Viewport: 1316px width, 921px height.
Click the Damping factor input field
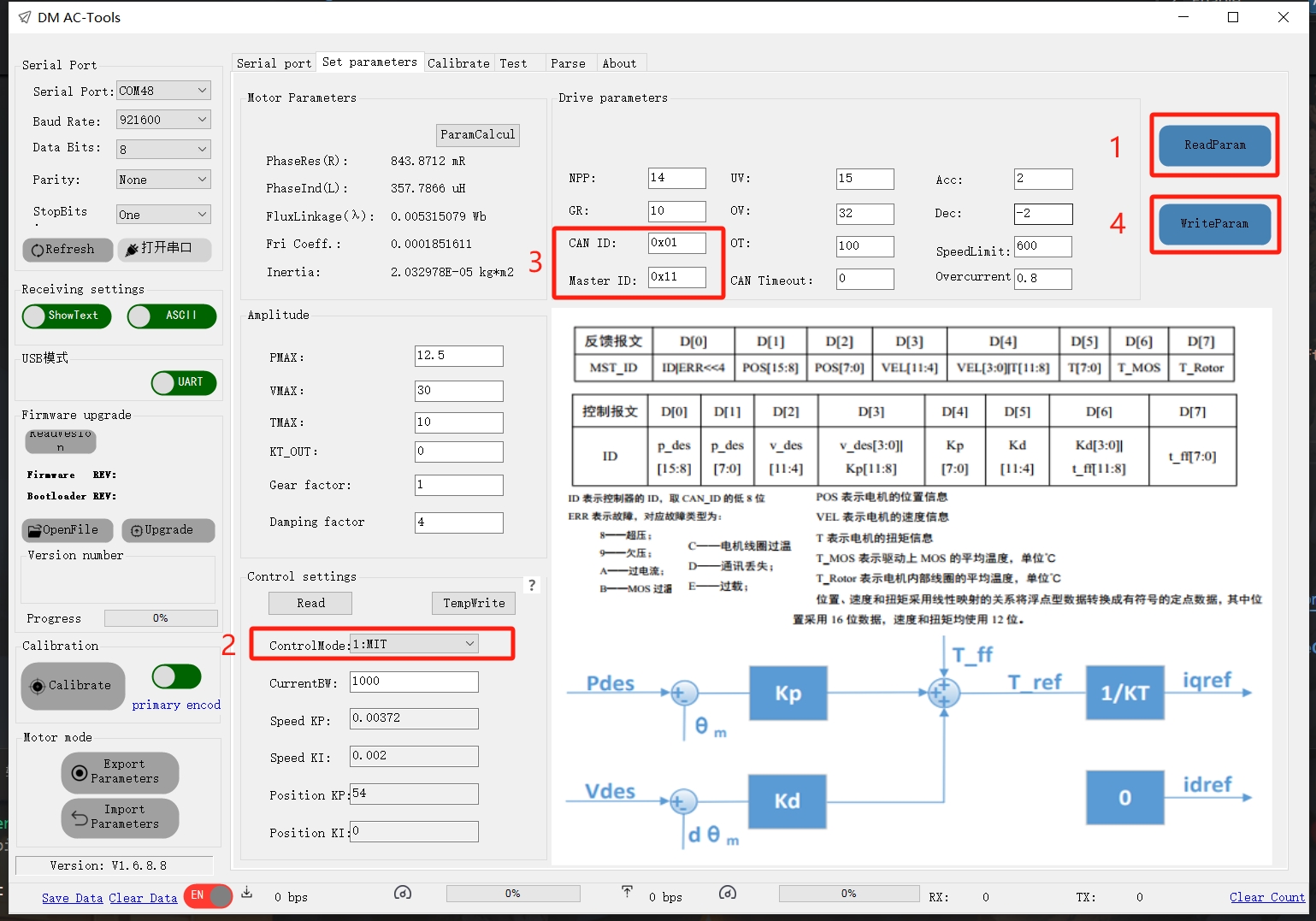click(x=459, y=522)
